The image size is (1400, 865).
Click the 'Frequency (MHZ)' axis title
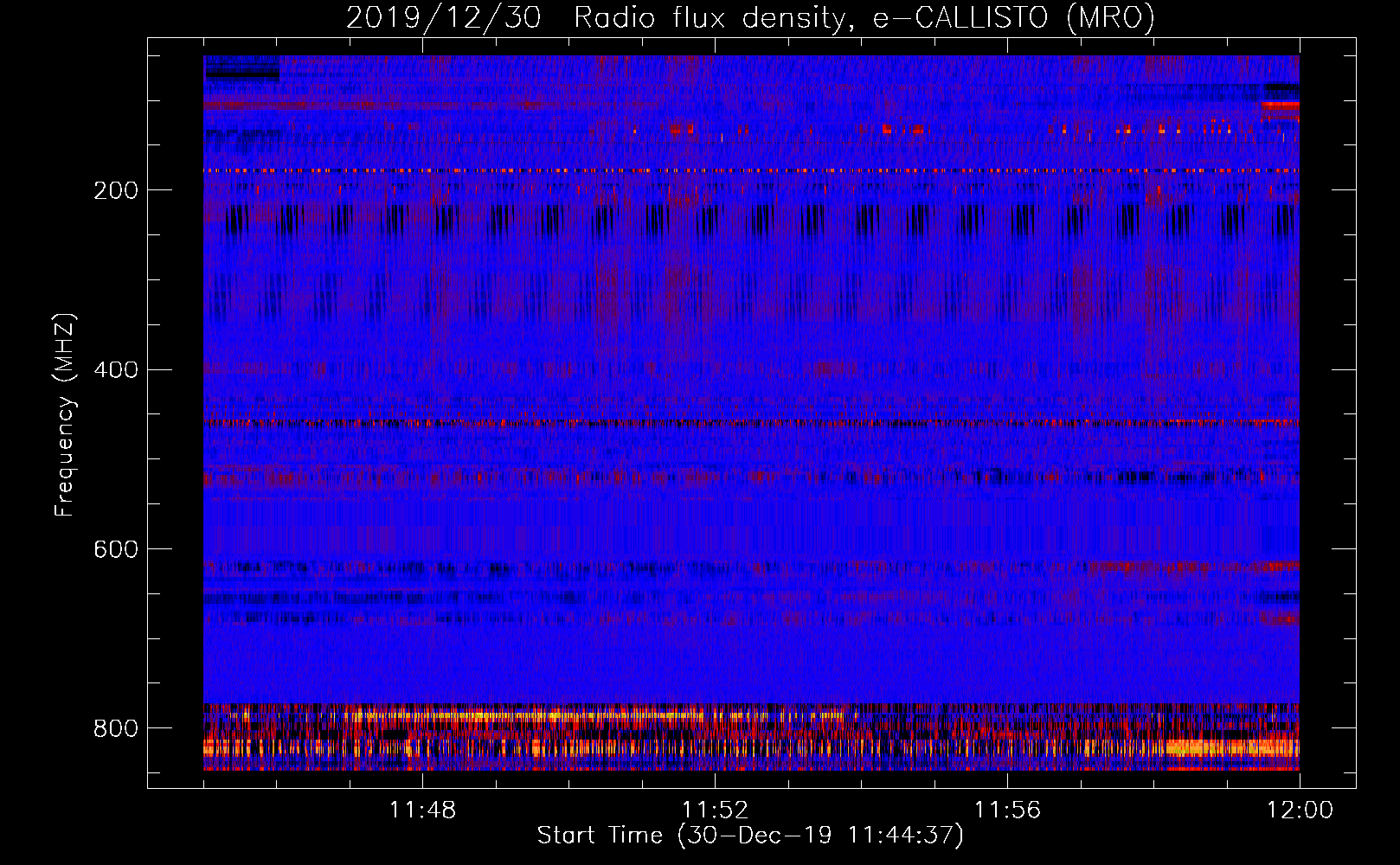pos(65,414)
